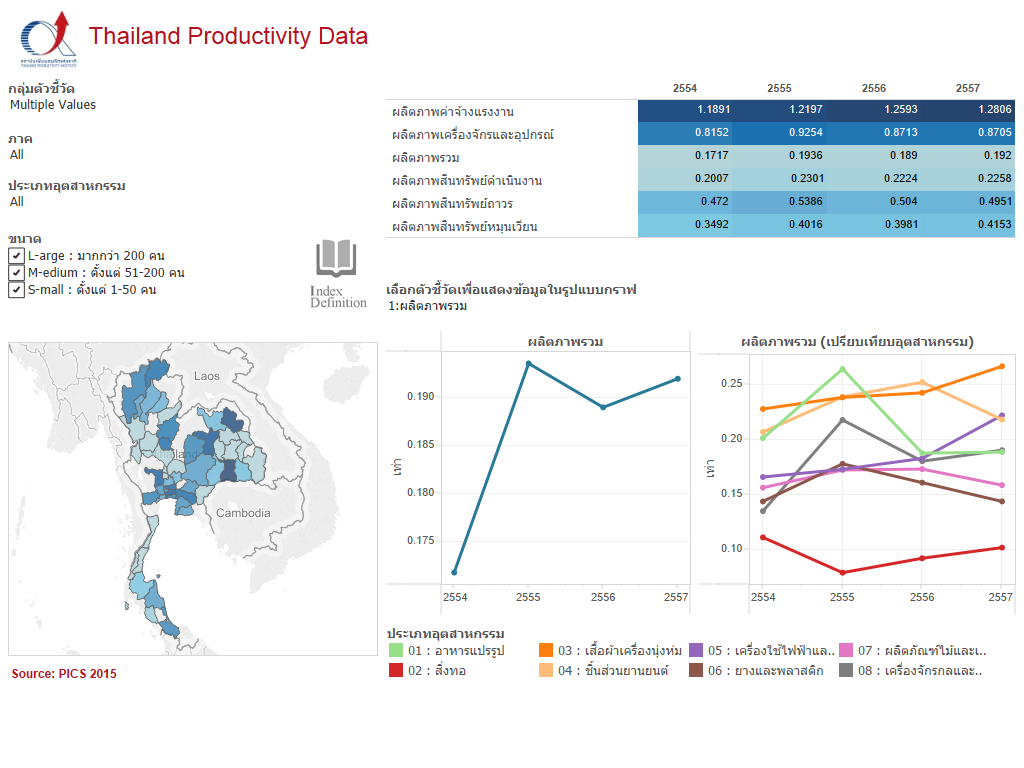1024x768 pixels.
Task: Select the brown 06 legend swatch
Action: (696, 670)
